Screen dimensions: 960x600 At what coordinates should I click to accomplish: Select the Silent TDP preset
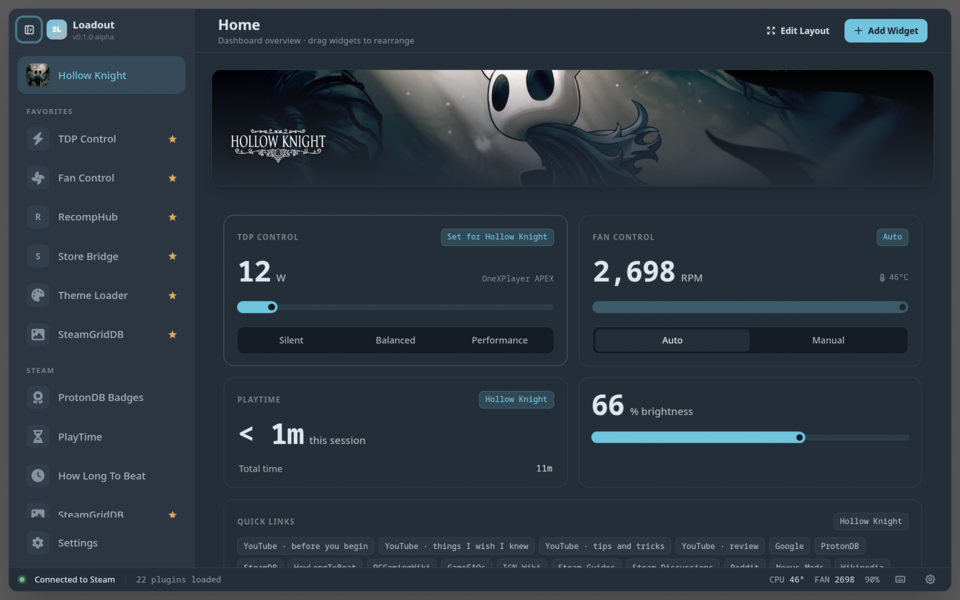pyautogui.click(x=291, y=340)
